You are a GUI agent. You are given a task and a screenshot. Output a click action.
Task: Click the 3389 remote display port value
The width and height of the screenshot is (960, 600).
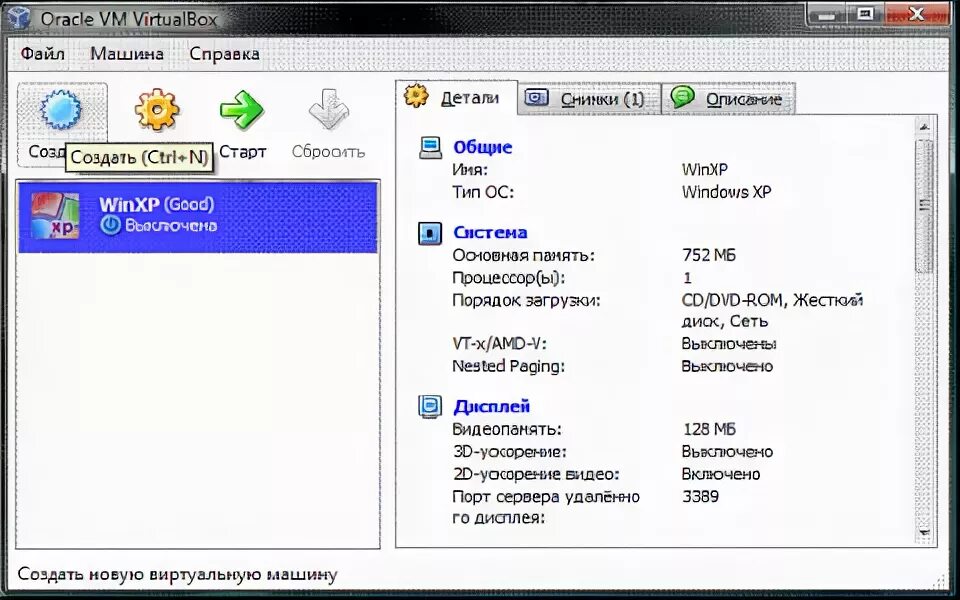tap(700, 497)
